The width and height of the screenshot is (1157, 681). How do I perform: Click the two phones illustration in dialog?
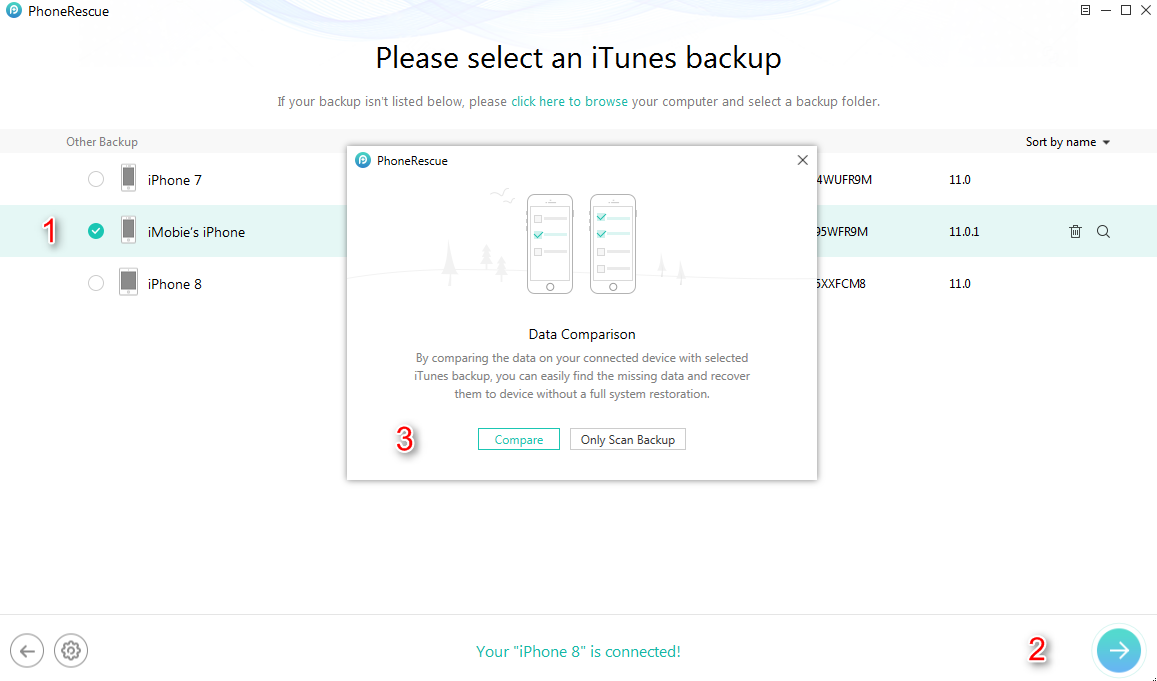[581, 244]
